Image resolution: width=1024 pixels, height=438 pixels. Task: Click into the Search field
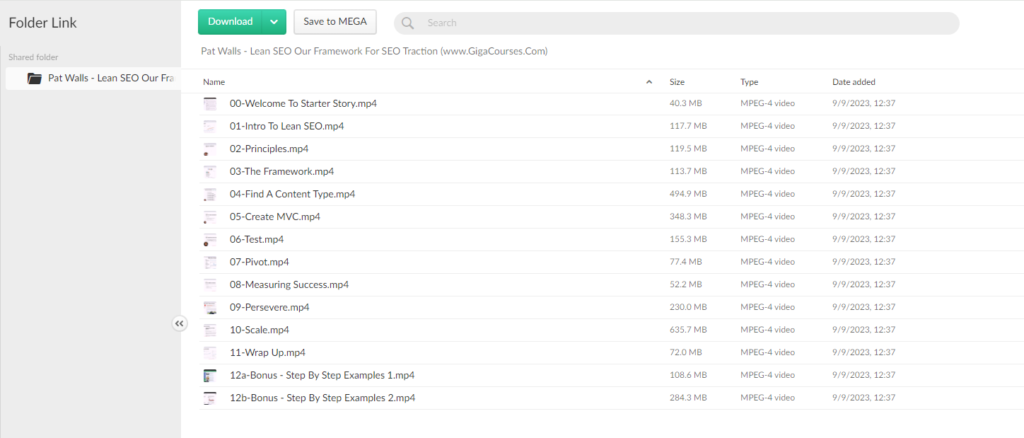click(x=680, y=22)
